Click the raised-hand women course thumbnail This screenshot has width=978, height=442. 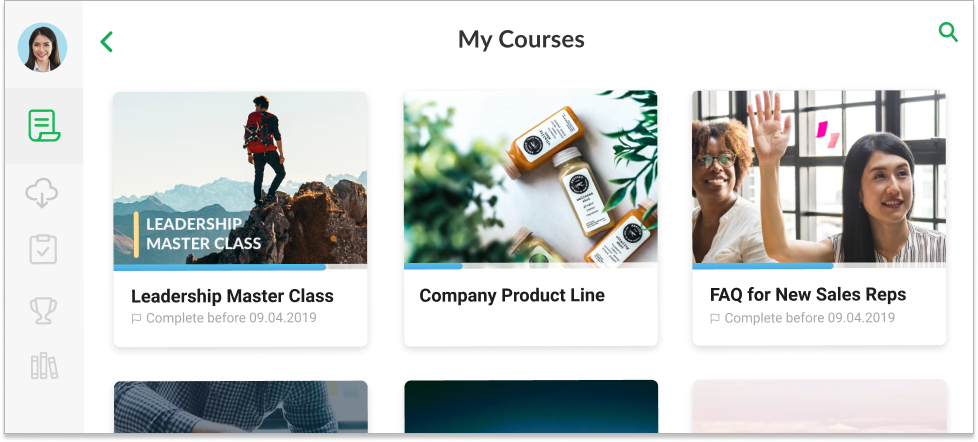tap(819, 177)
